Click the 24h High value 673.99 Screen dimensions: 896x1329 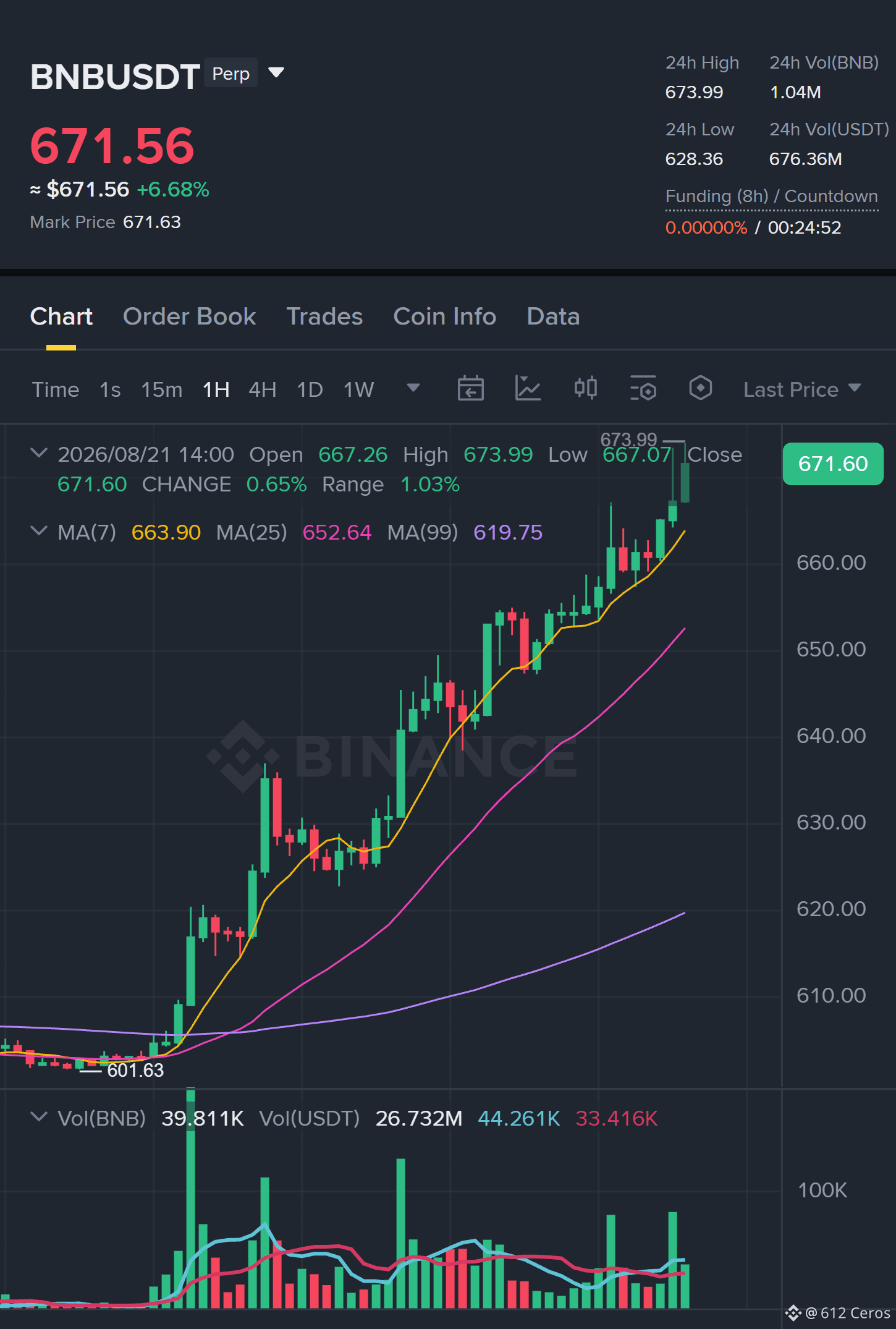coord(694,92)
